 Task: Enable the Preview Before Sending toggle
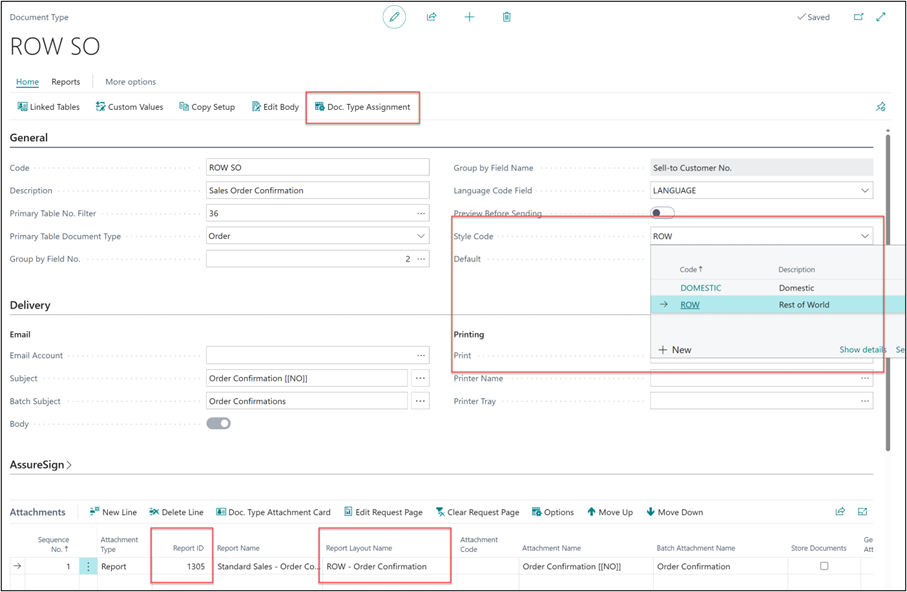662,212
